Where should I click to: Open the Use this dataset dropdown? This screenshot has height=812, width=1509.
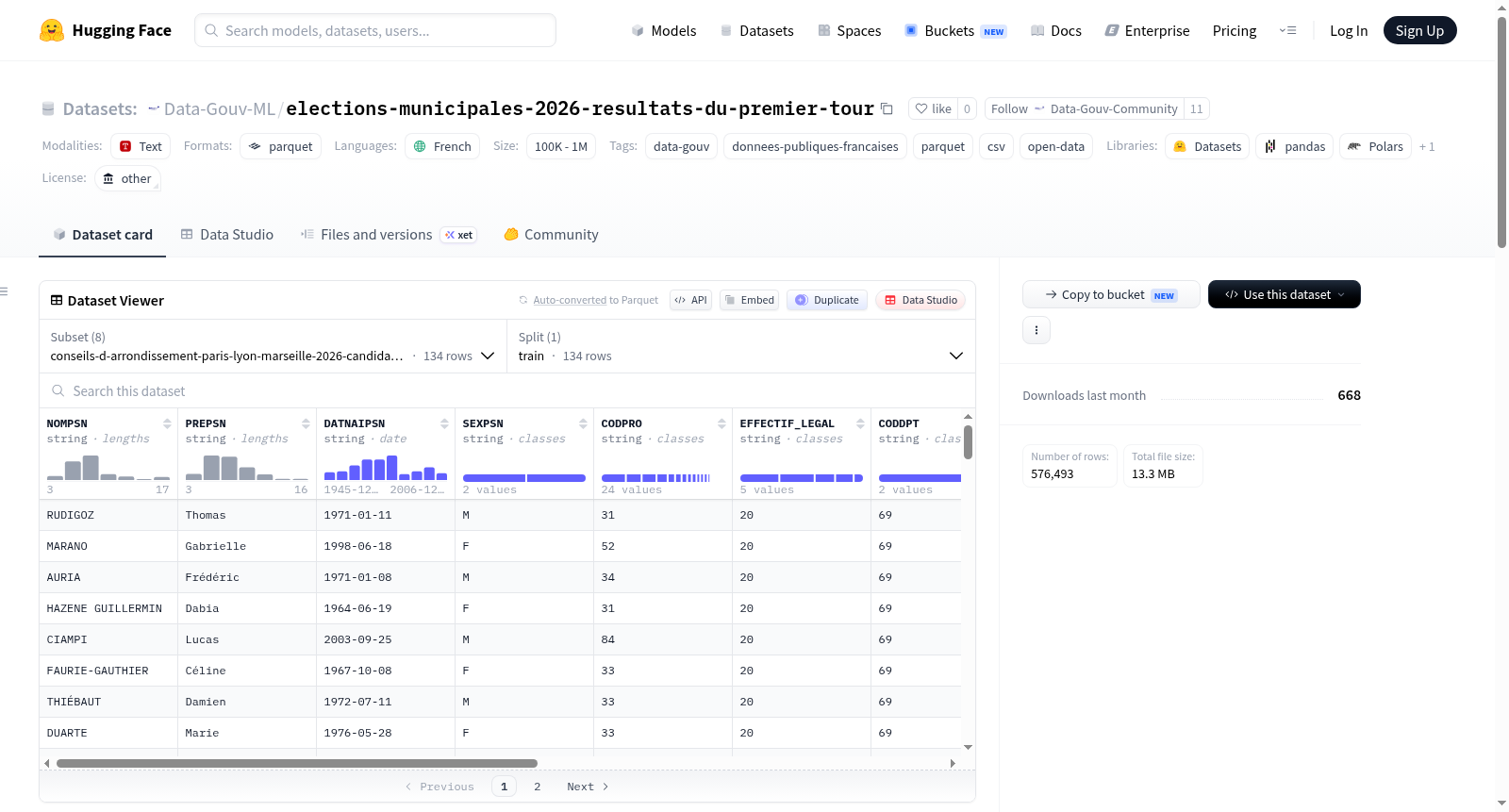coord(1284,294)
